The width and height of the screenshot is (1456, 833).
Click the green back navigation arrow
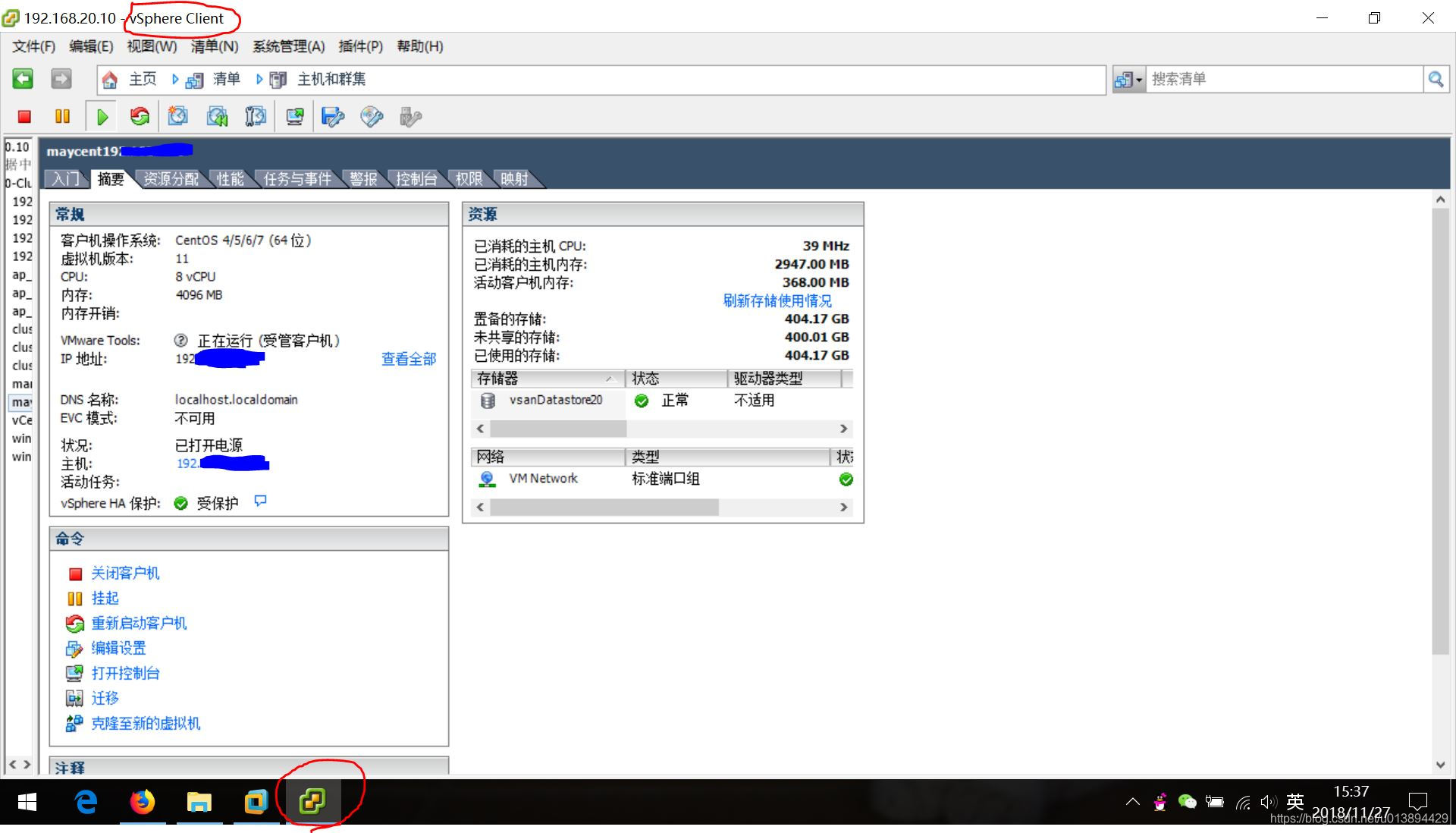click(x=23, y=78)
